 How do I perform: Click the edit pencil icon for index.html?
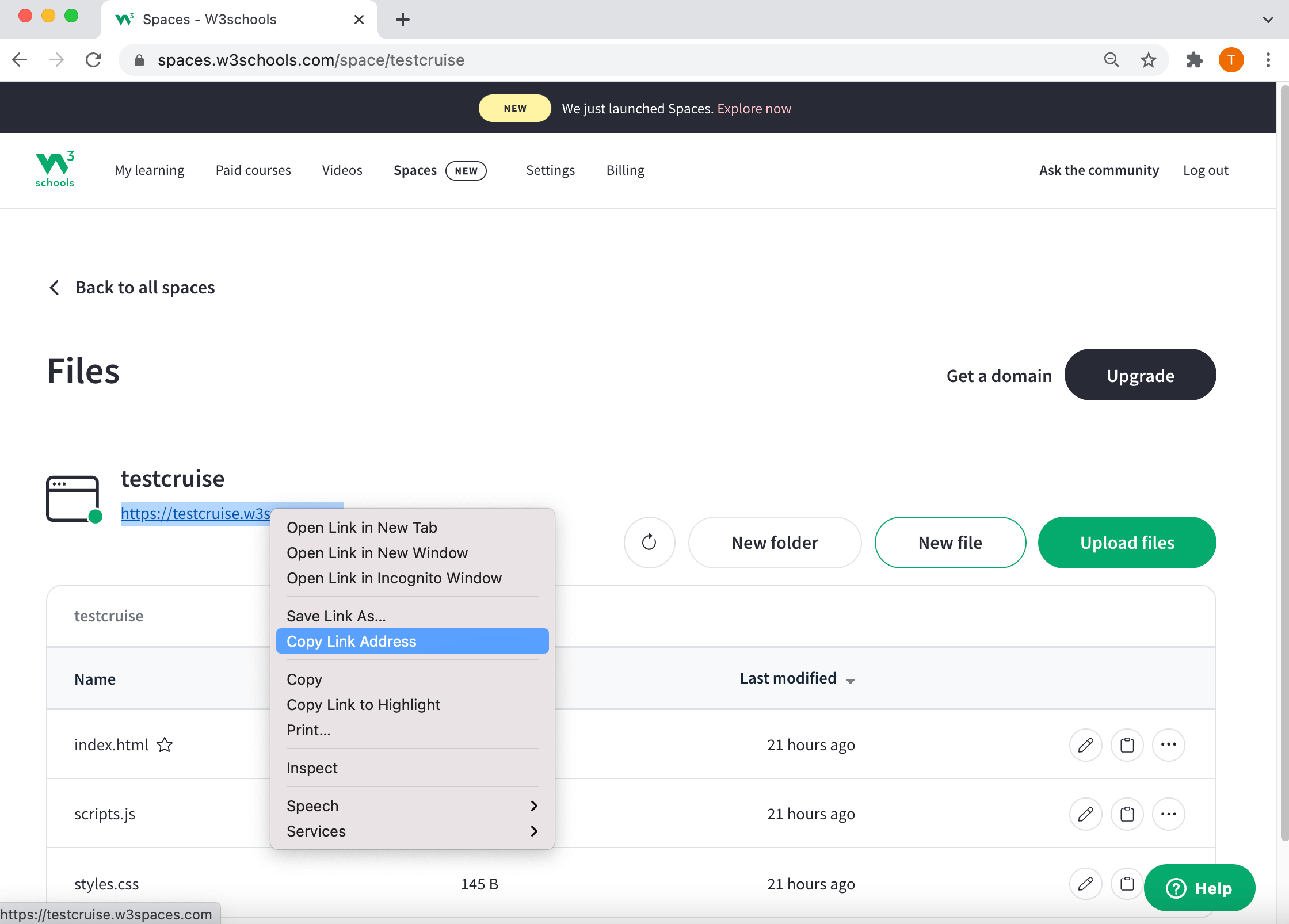click(x=1085, y=745)
